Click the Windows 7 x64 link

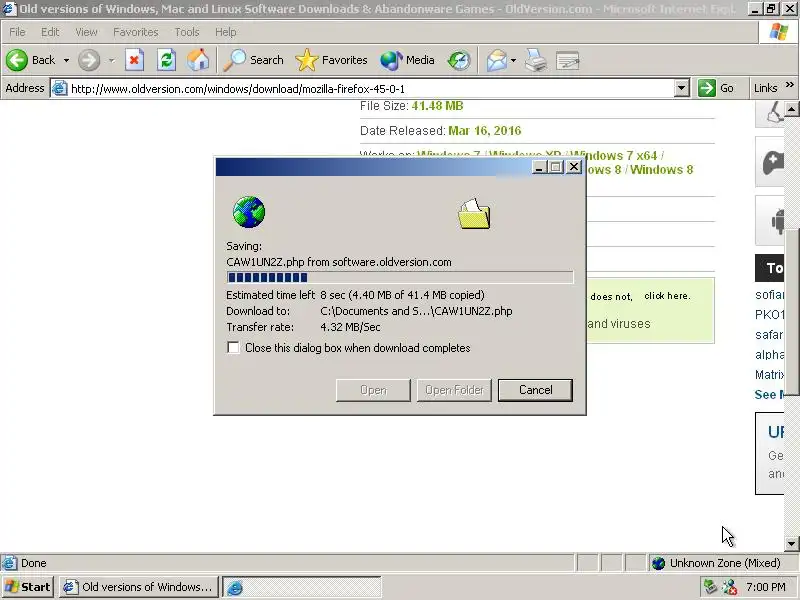[615, 156]
